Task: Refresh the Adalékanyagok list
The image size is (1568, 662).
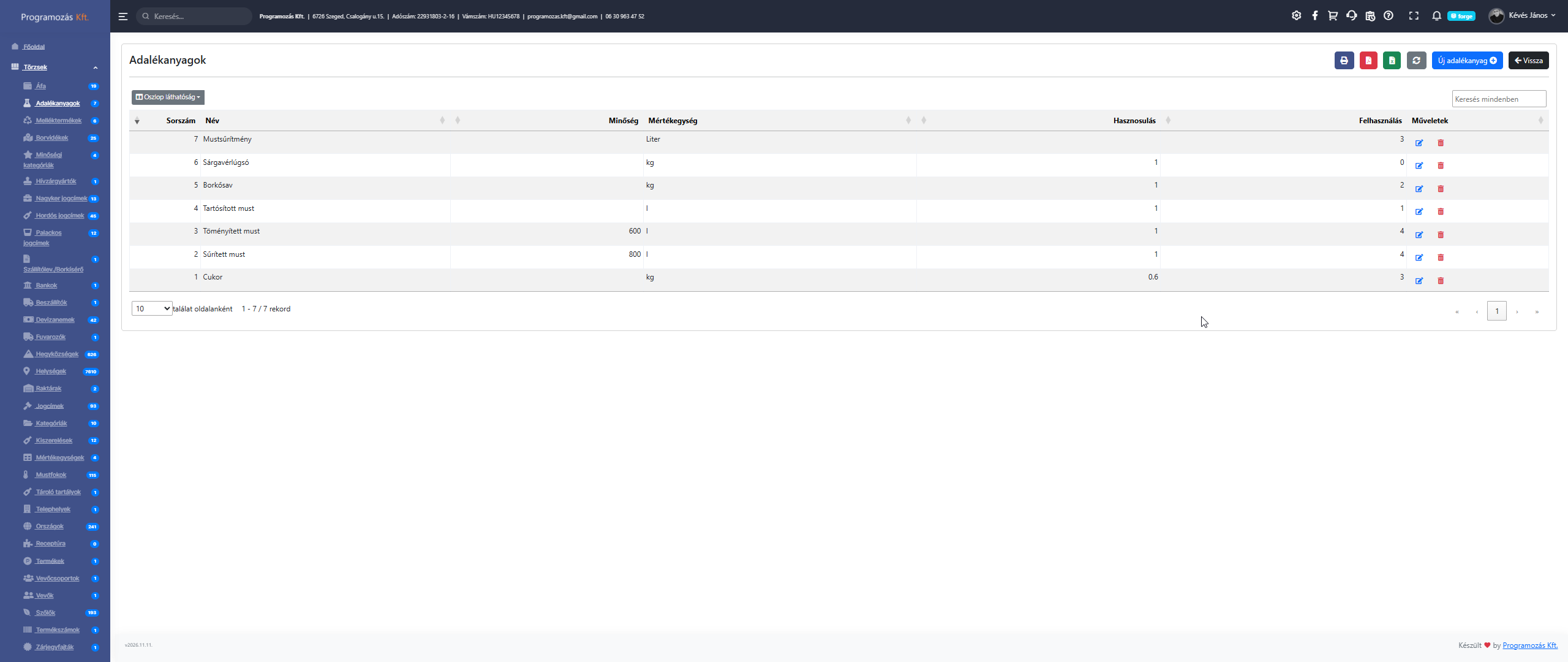Action: click(x=1416, y=61)
